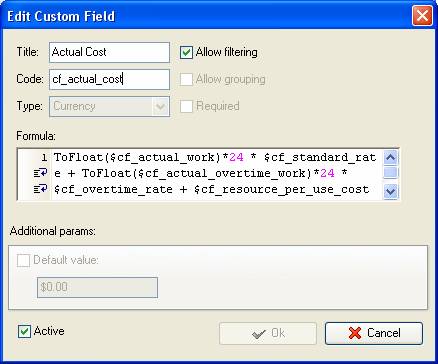
Task: Click the Cancel button
Action: tap(374, 333)
